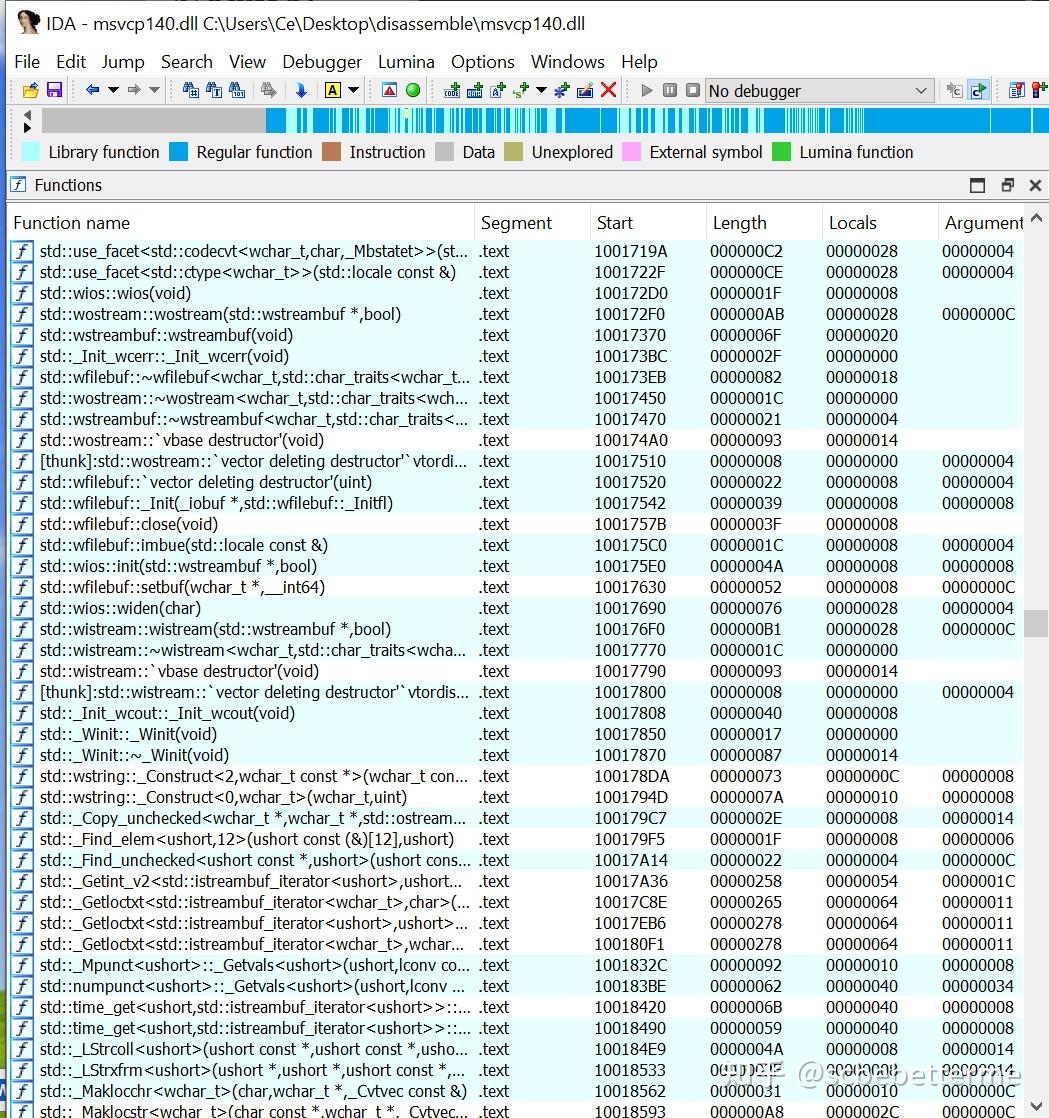Select std::wios::wios(void) function row

tap(515, 293)
